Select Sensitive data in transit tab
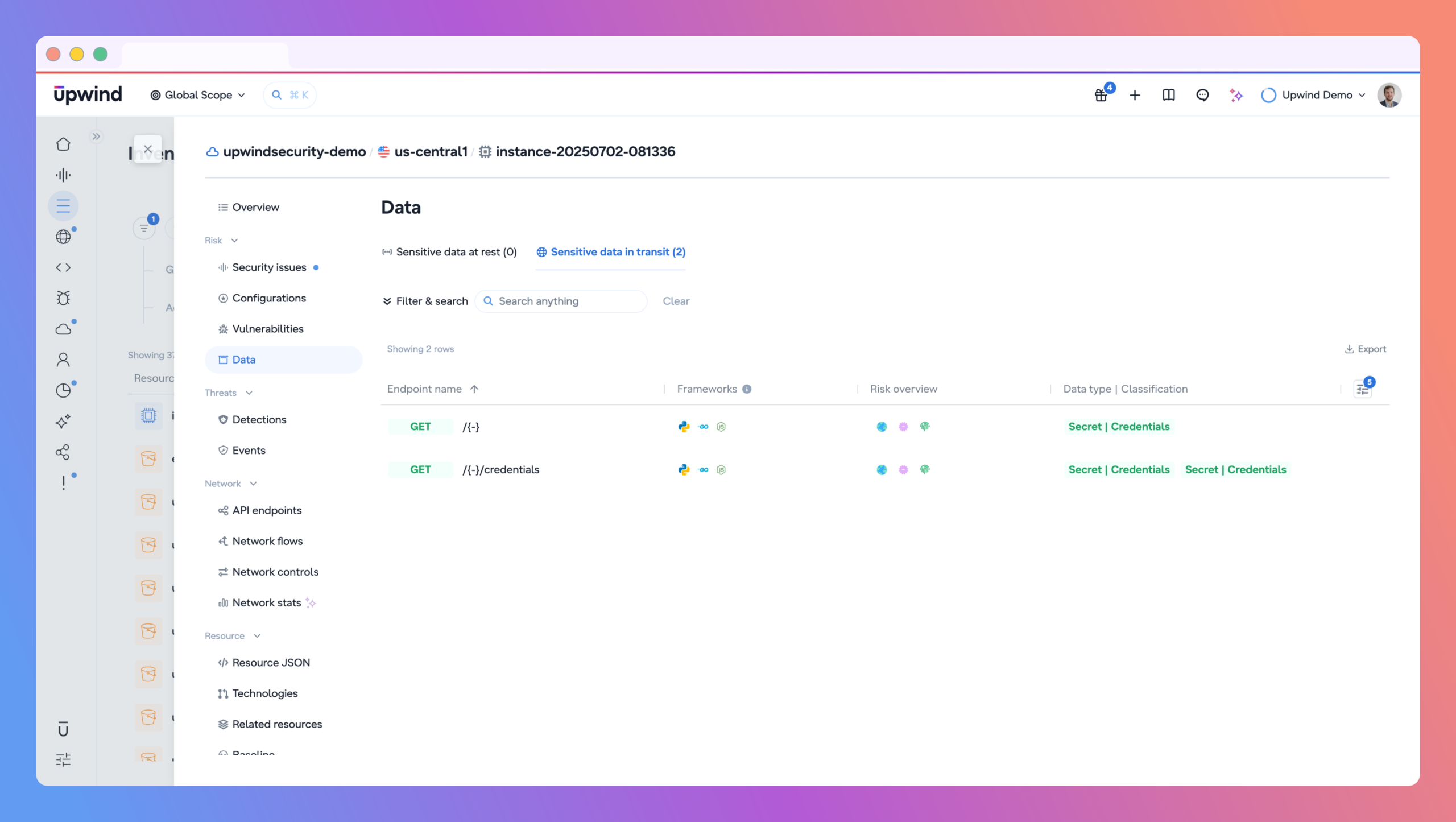The image size is (1456, 822). [611, 252]
